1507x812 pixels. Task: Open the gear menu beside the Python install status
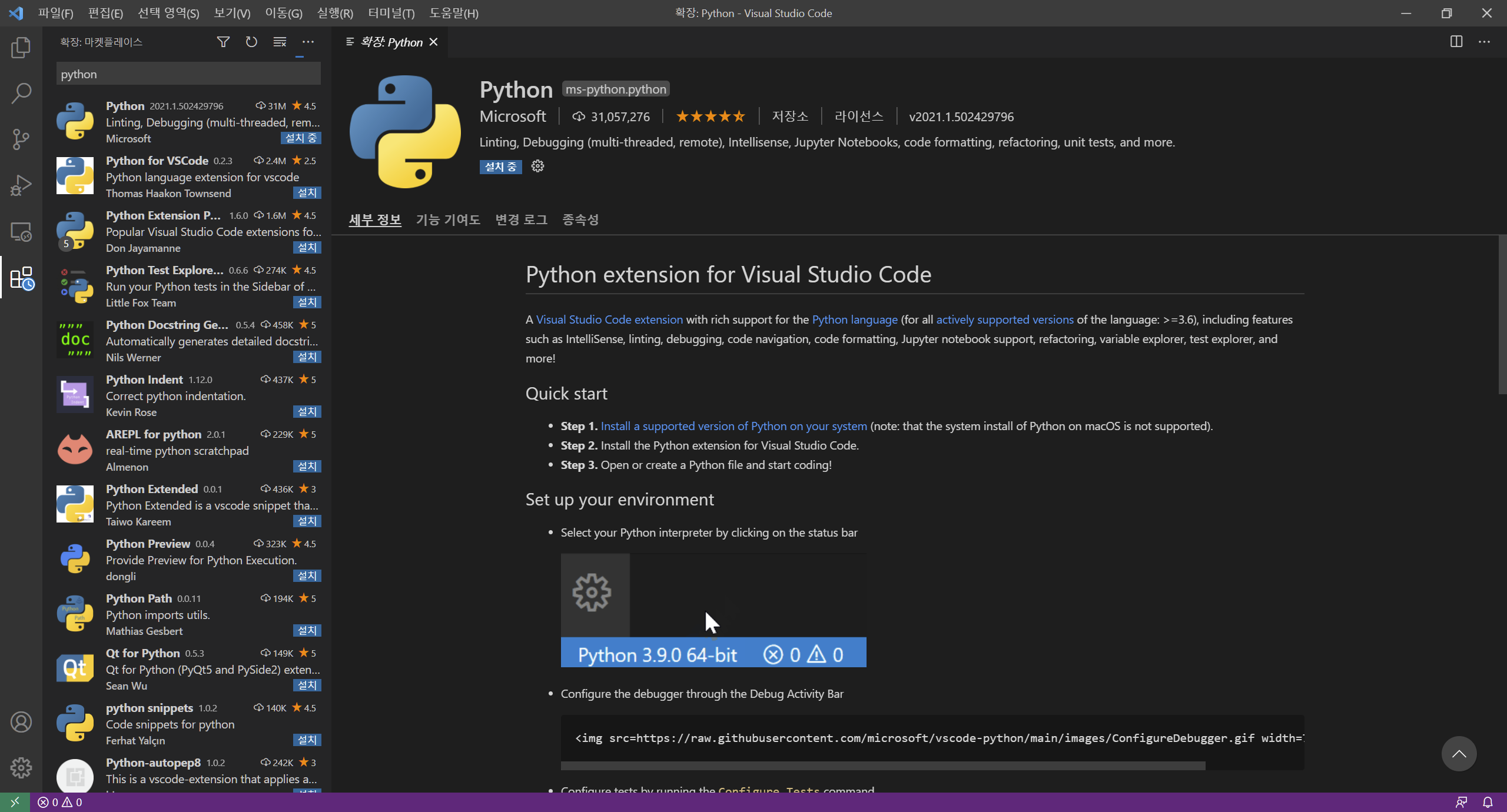pyautogui.click(x=537, y=167)
